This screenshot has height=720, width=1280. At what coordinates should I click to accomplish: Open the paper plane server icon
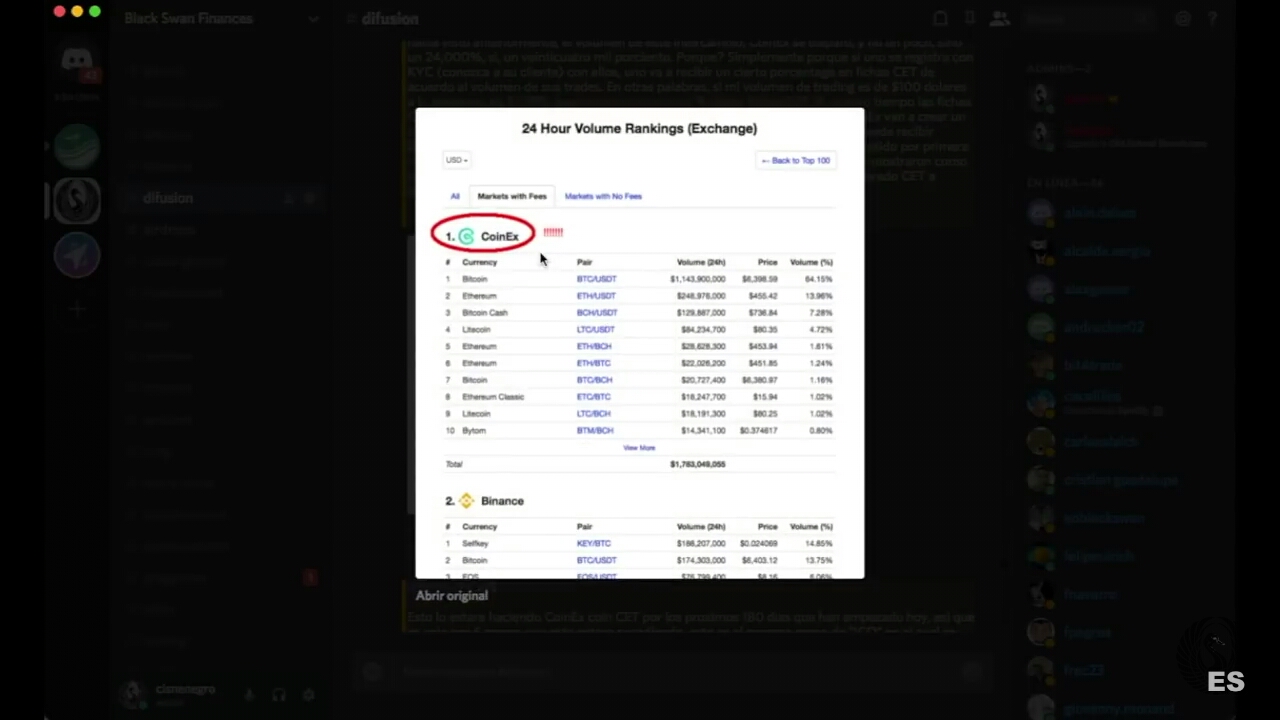tap(77, 254)
